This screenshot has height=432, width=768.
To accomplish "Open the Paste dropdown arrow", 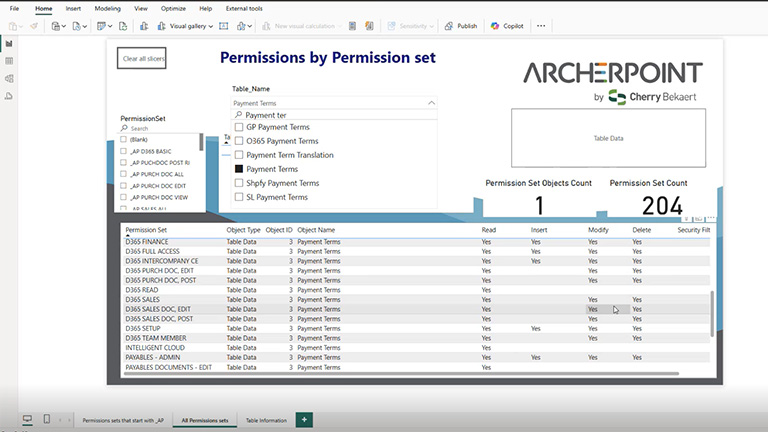I will [21, 26].
